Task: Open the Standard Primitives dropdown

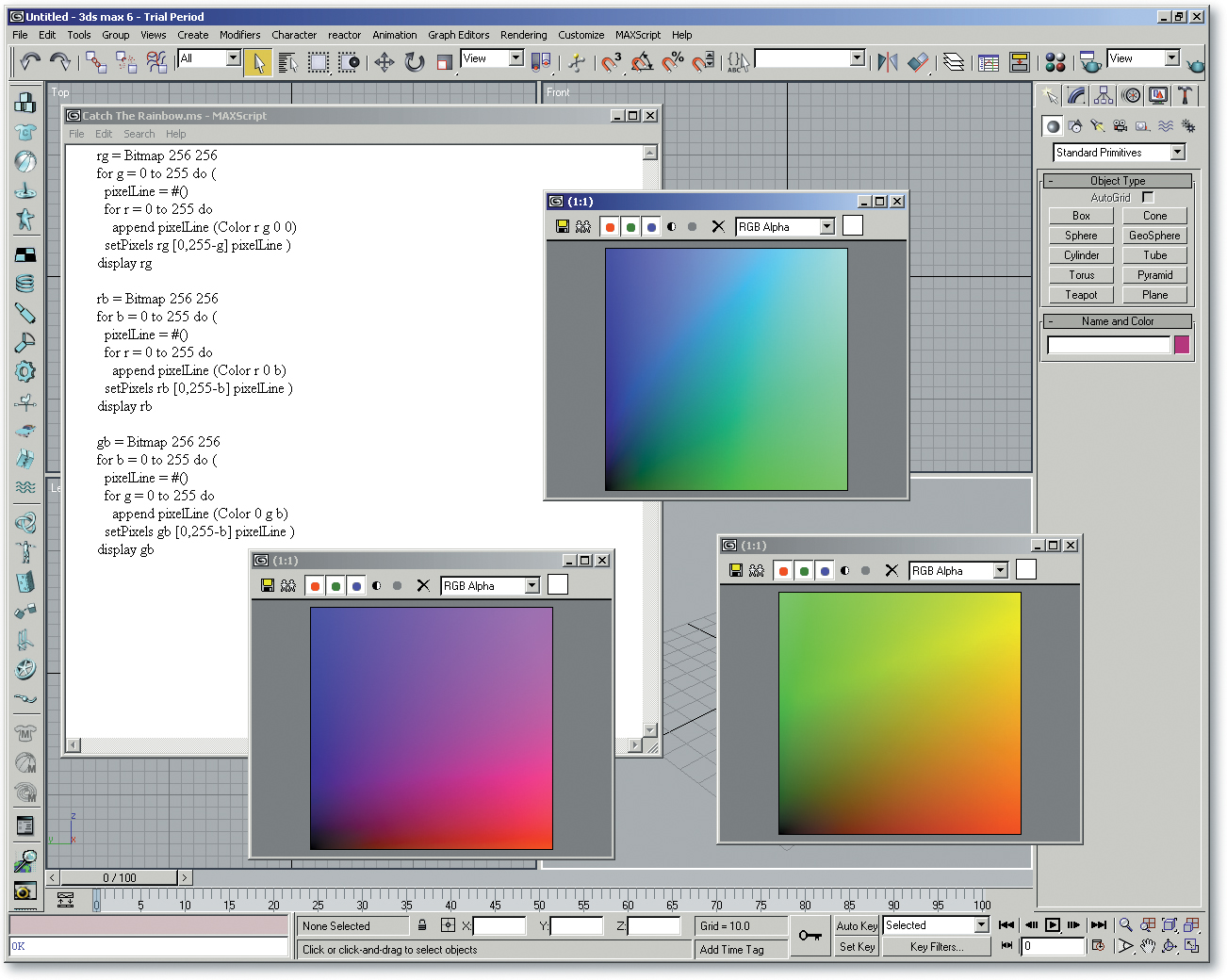Action: (x=1177, y=152)
